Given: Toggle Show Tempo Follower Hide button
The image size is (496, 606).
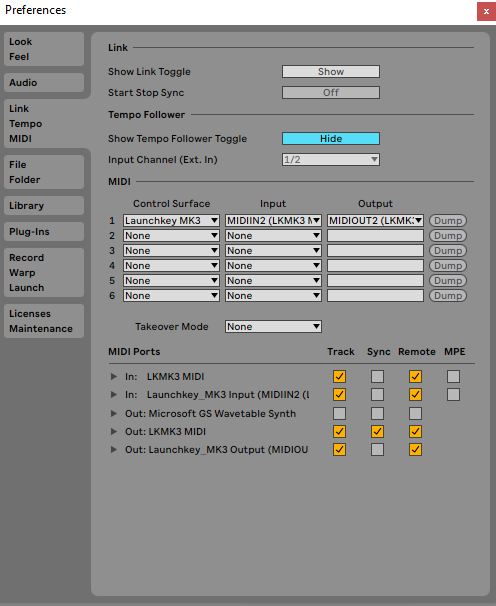Looking at the screenshot, I should [x=331, y=138].
